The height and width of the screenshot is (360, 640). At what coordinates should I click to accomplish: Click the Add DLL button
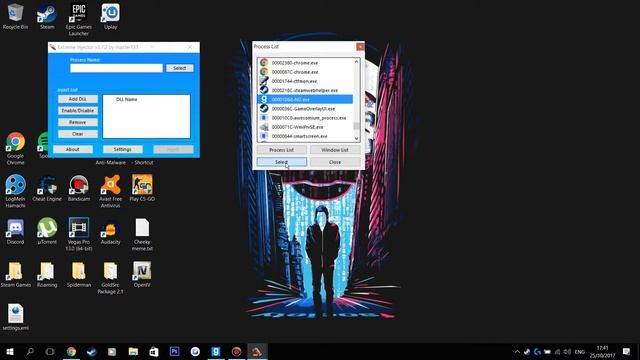(x=78, y=99)
